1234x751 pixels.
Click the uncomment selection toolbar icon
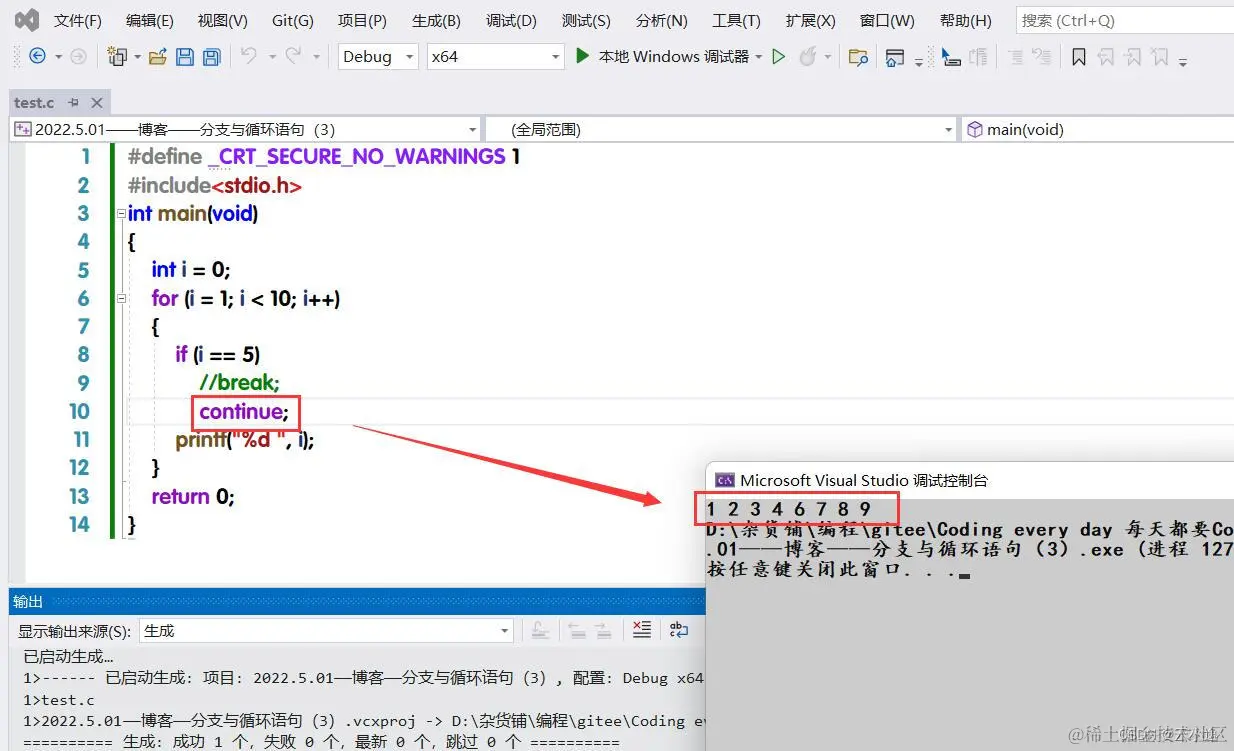point(1043,57)
